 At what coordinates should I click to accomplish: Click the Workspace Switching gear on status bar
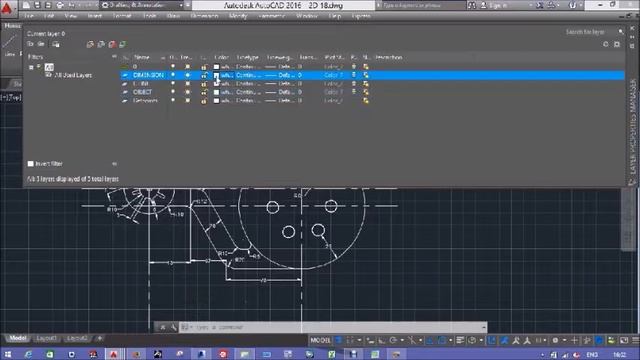pyautogui.click(x=555, y=340)
